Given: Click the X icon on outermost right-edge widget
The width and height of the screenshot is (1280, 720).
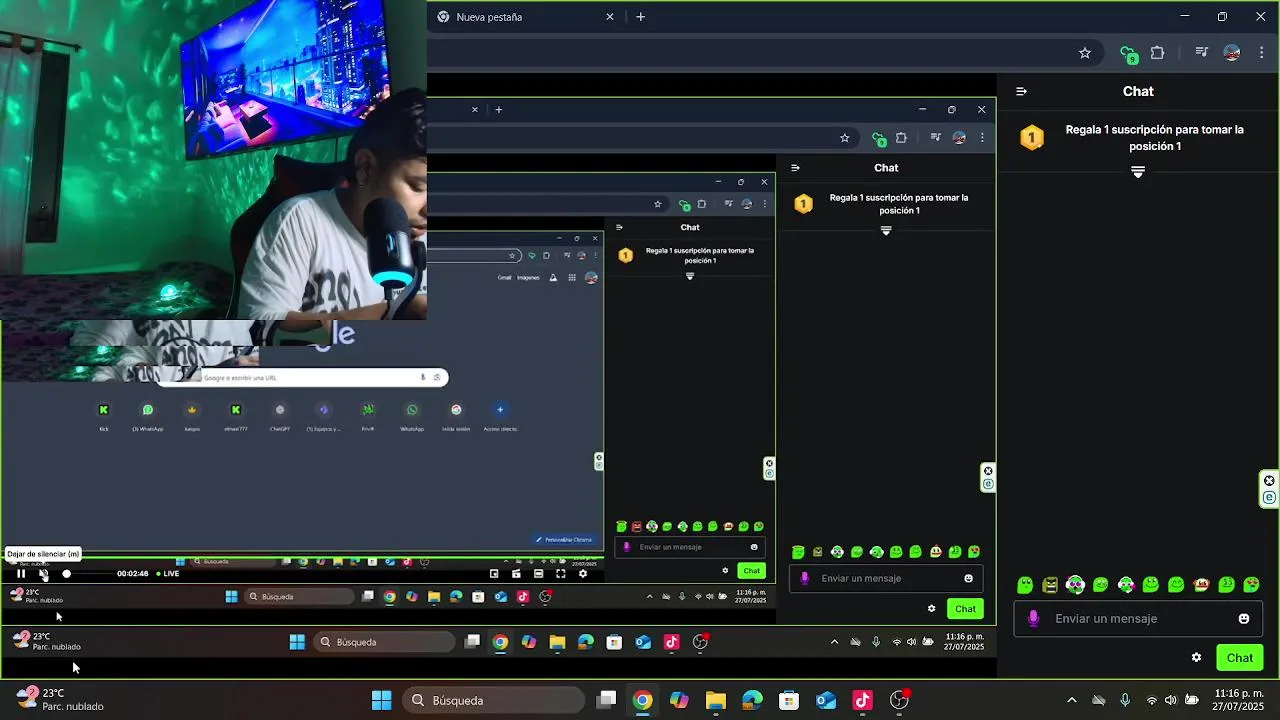Looking at the screenshot, I should coord(1270,481).
